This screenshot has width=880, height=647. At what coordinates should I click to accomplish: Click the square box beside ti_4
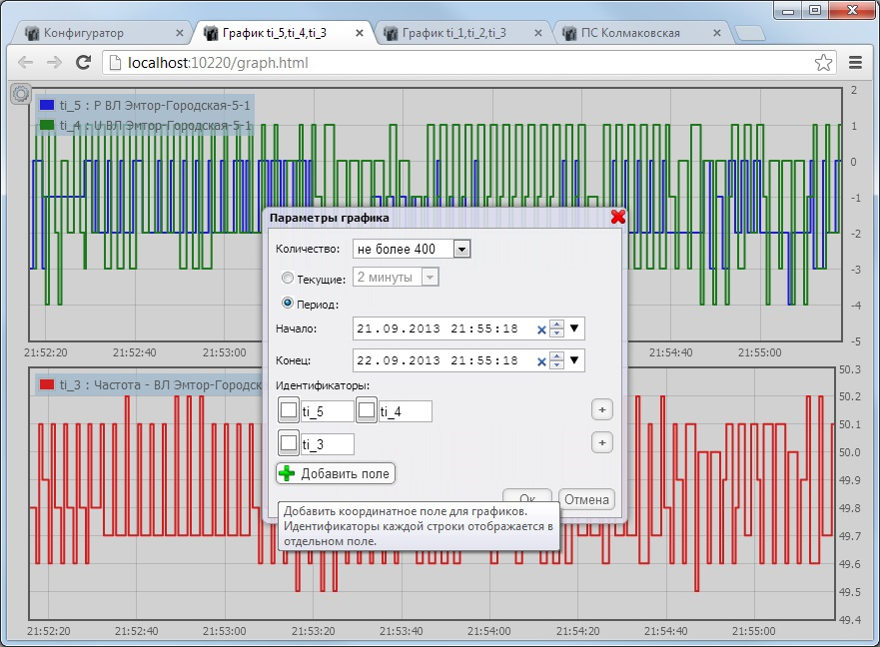pos(367,410)
